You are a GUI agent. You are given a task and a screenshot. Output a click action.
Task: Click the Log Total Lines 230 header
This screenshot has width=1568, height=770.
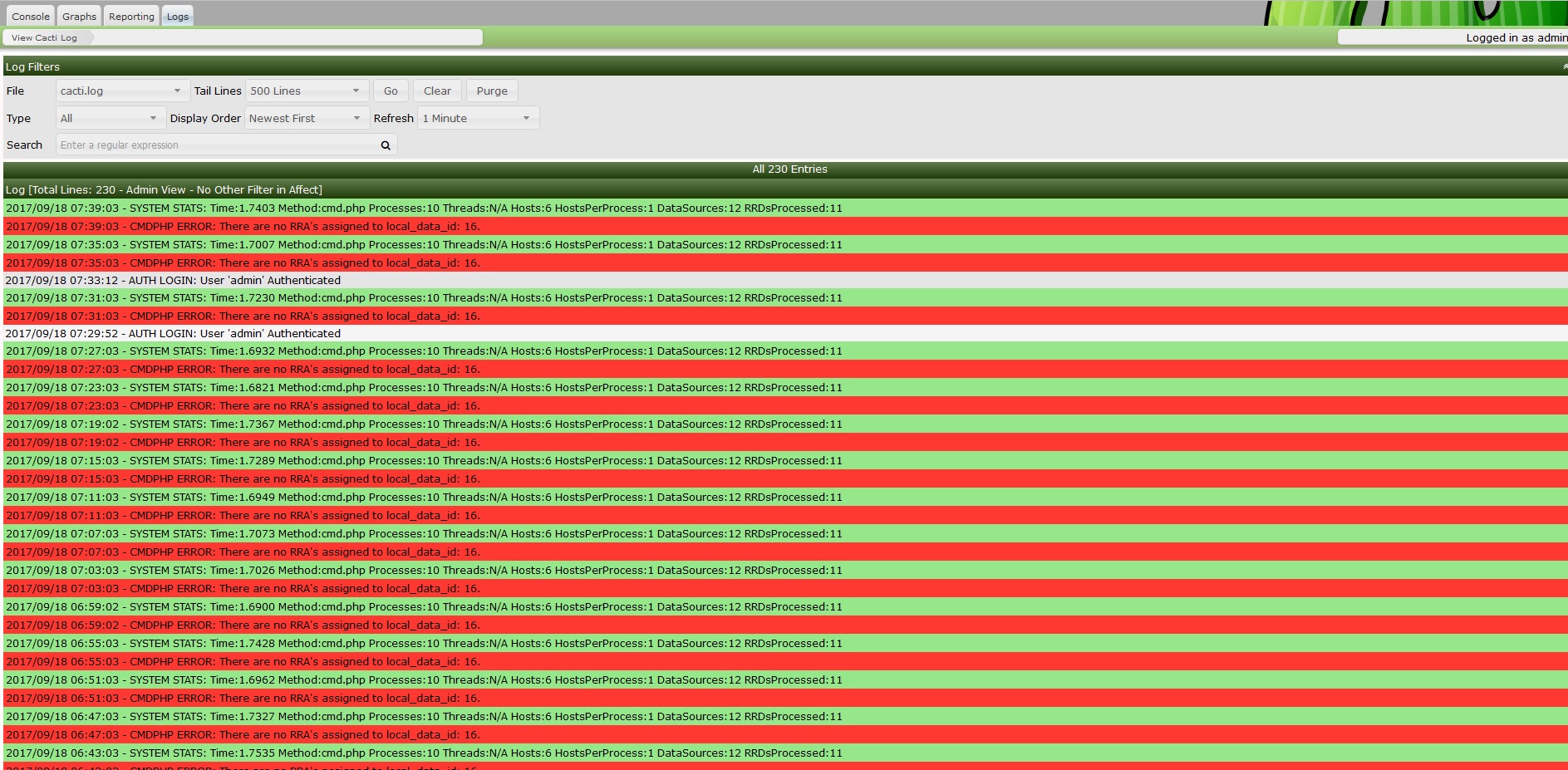point(785,189)
